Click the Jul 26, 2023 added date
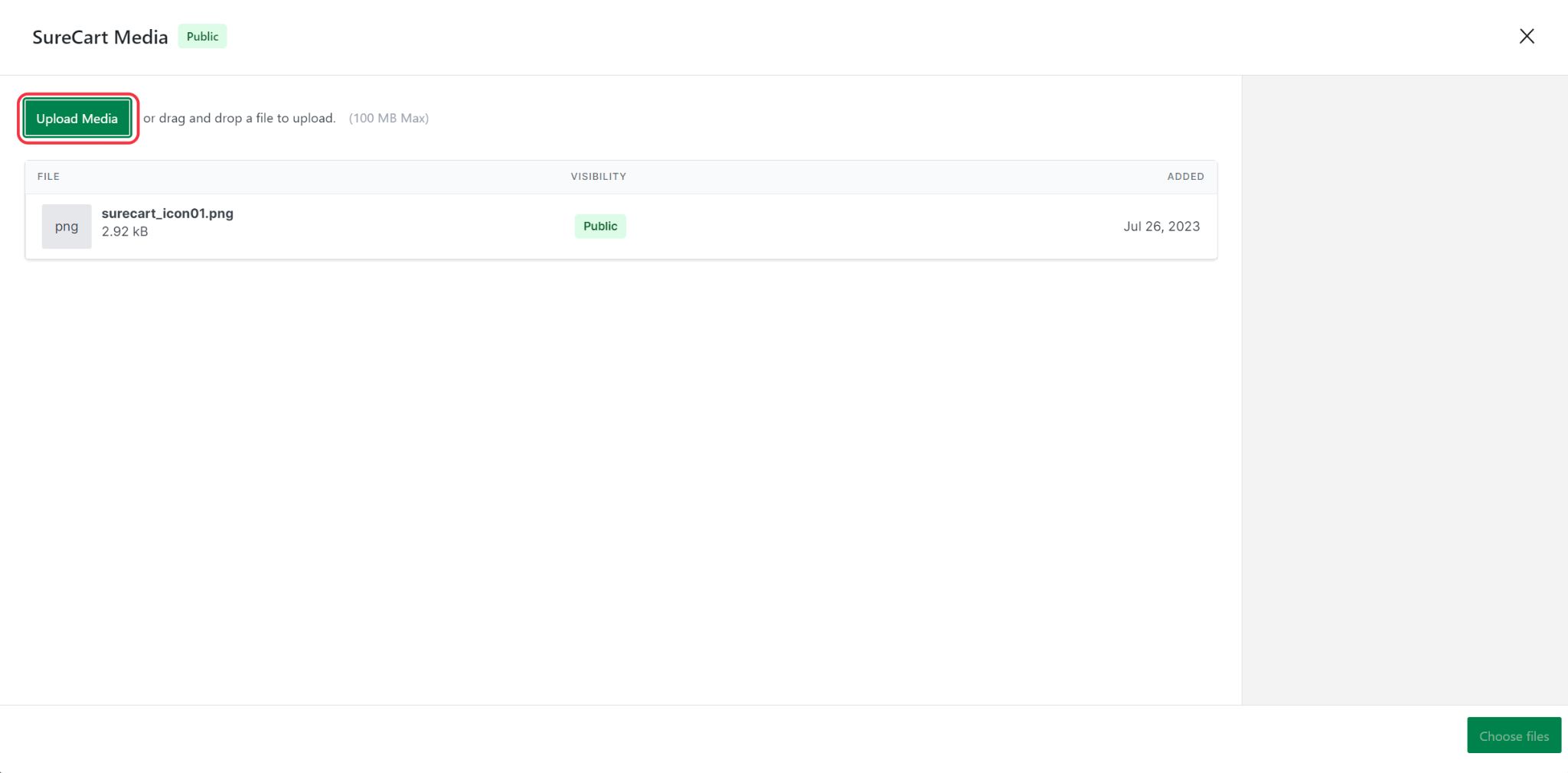 pyautogui.click(x=1161, y=227)
